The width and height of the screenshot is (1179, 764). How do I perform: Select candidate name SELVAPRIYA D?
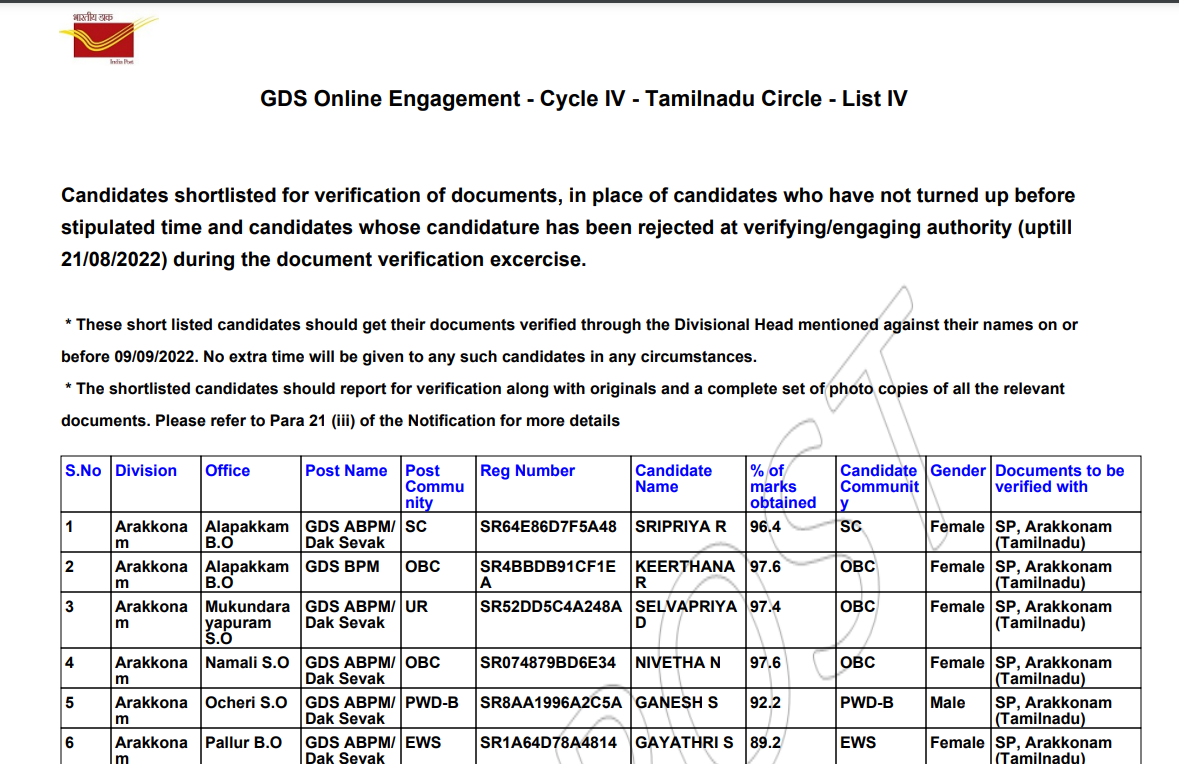point(686,614)
